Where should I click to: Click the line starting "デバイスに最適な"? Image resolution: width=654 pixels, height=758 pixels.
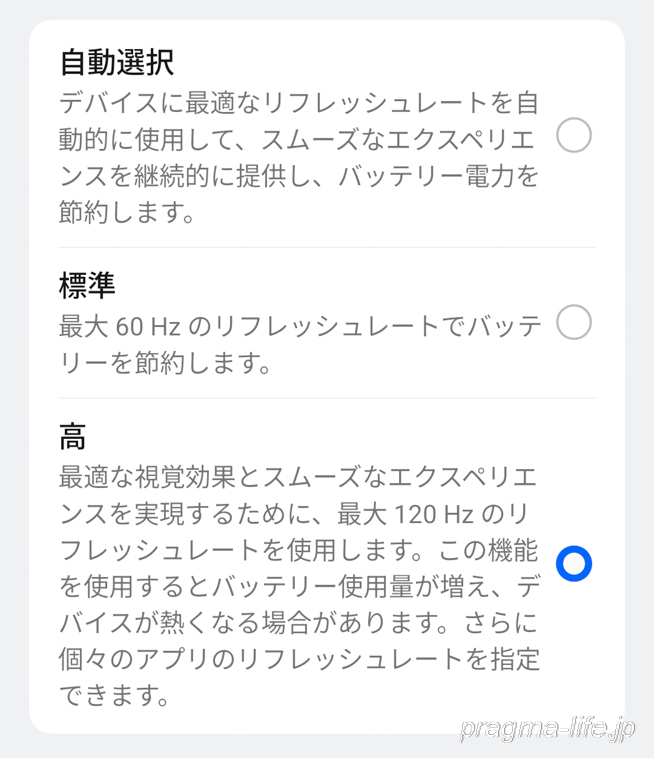300,102
